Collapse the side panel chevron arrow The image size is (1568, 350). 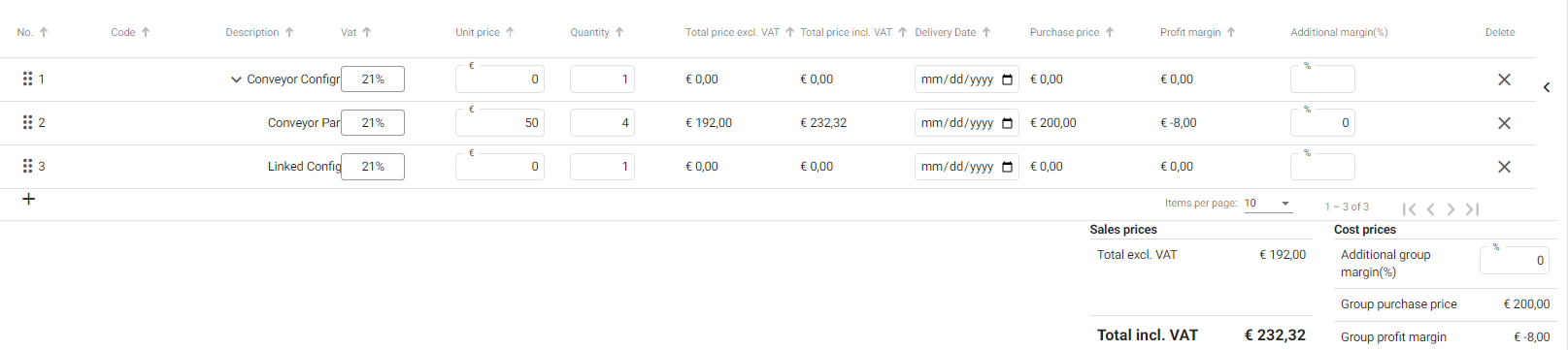1547,87
